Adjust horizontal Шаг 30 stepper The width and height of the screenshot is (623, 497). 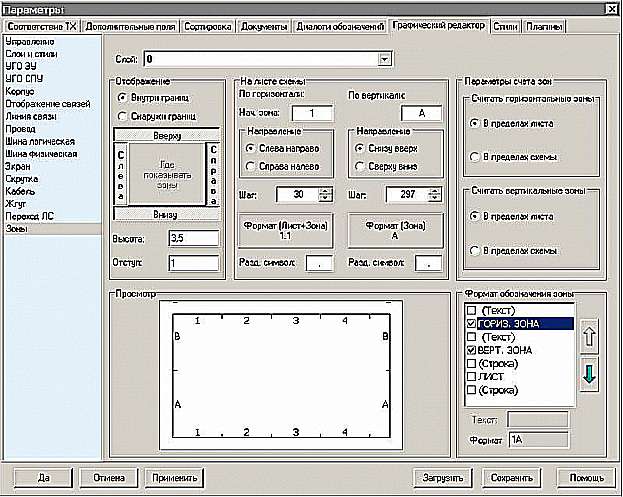pyautogui.click(x=325, y=195)
